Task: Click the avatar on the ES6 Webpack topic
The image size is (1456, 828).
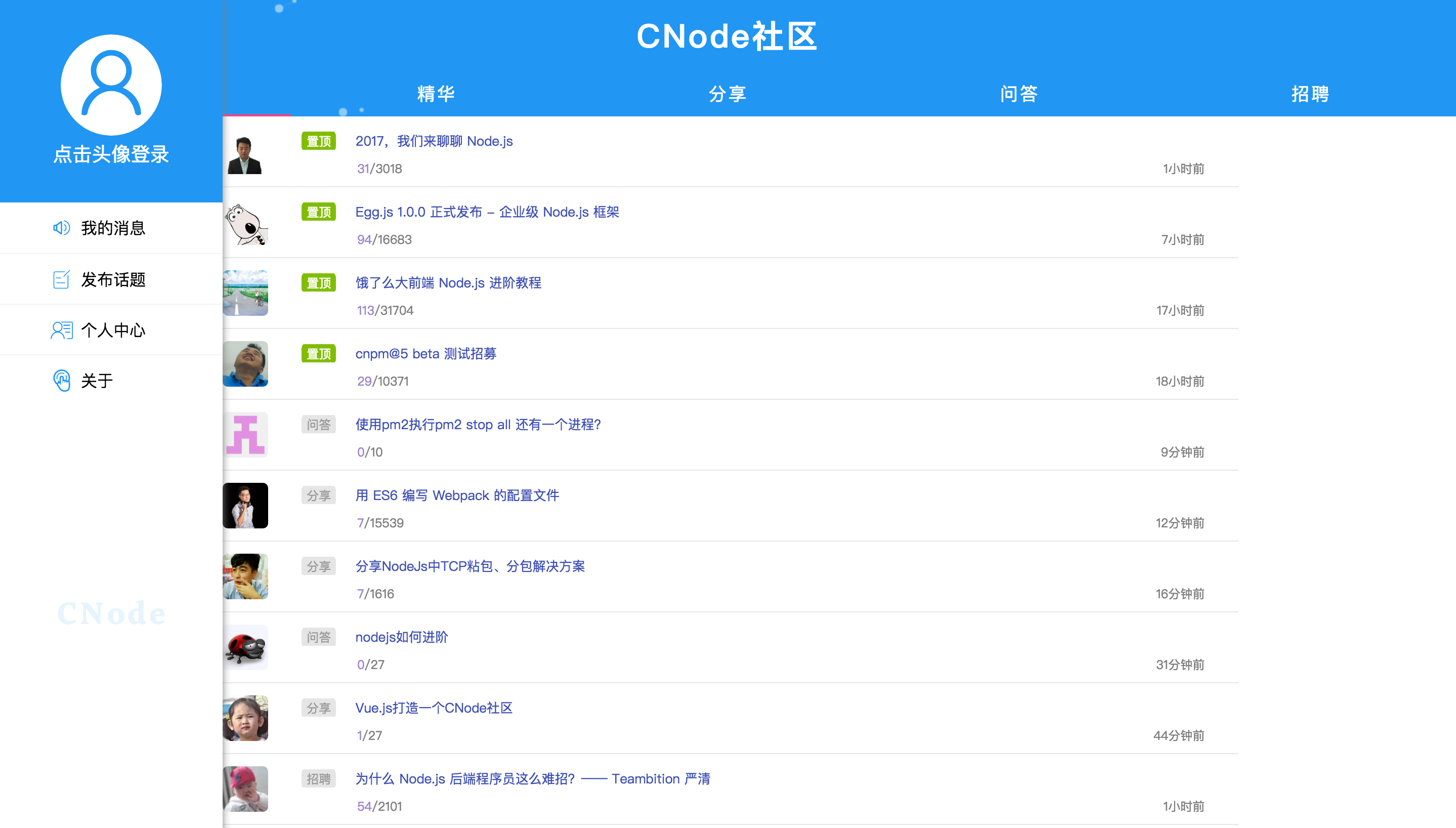Action: (x=245, y=505)
